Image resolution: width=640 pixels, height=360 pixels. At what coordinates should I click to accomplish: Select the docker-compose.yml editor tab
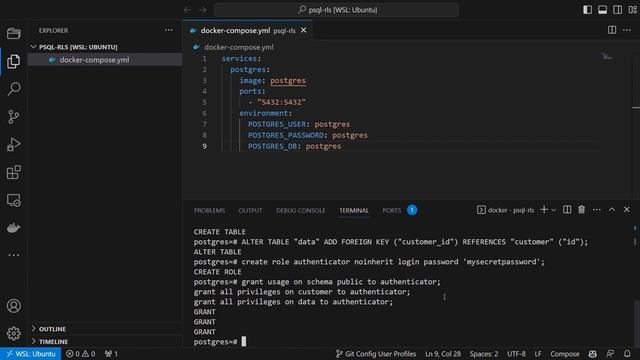pyautogui.click(x=247, y=30)
